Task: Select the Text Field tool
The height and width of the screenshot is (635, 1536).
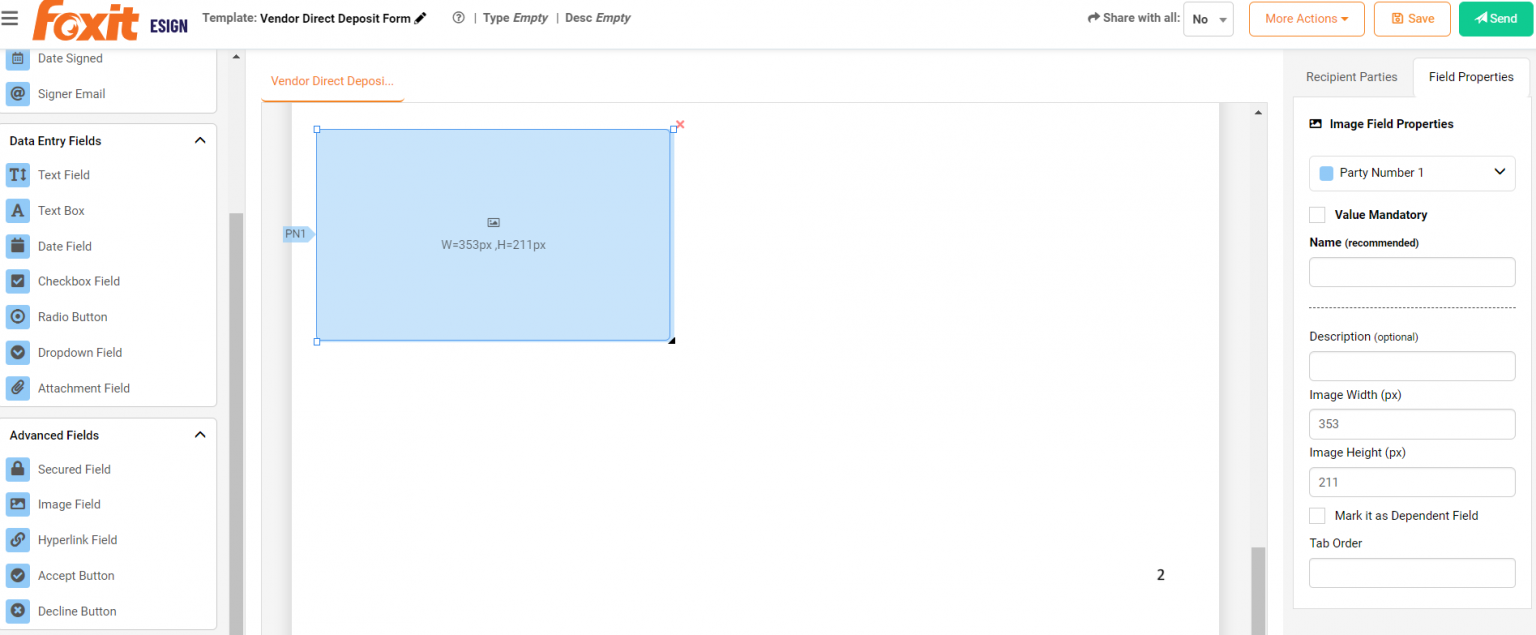Action: tap(63, 174)
